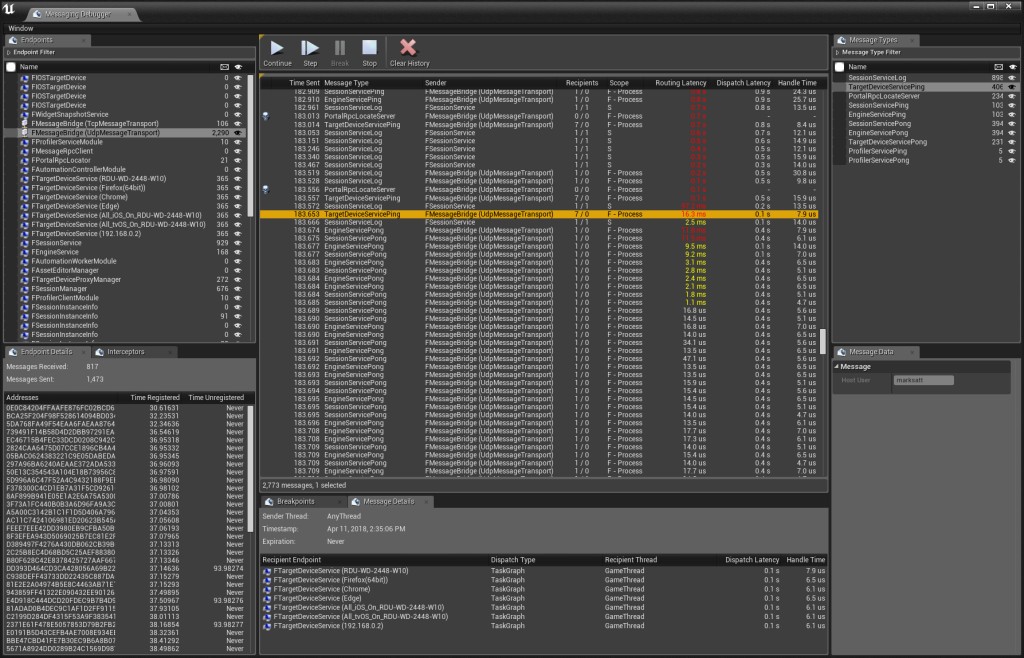Screen dimensions: 1024x658
Task: Click the "2,773 messages, 1 selected" status text
Action: click(x=304, y=485)
